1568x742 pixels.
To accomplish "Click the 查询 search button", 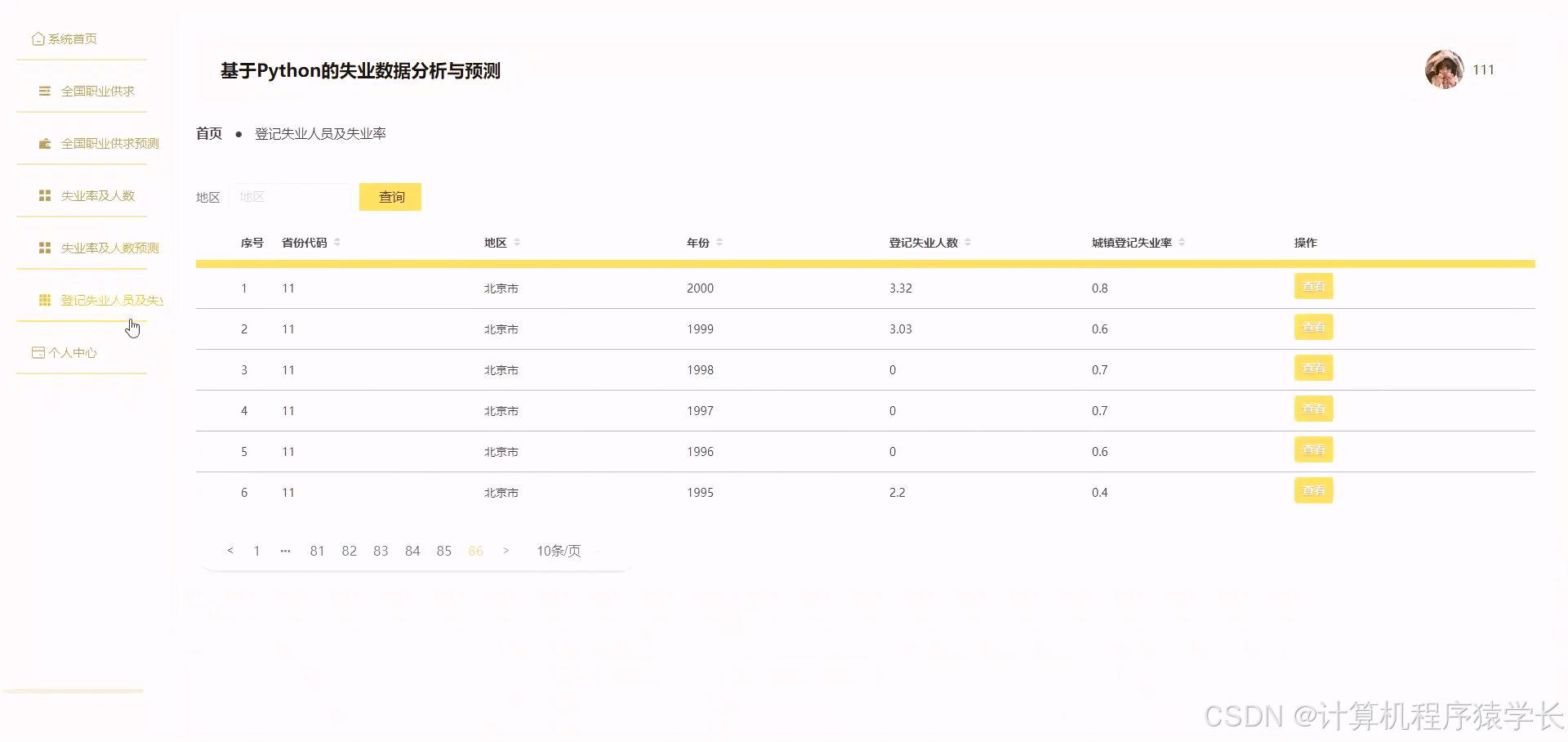I will (390, 196).
